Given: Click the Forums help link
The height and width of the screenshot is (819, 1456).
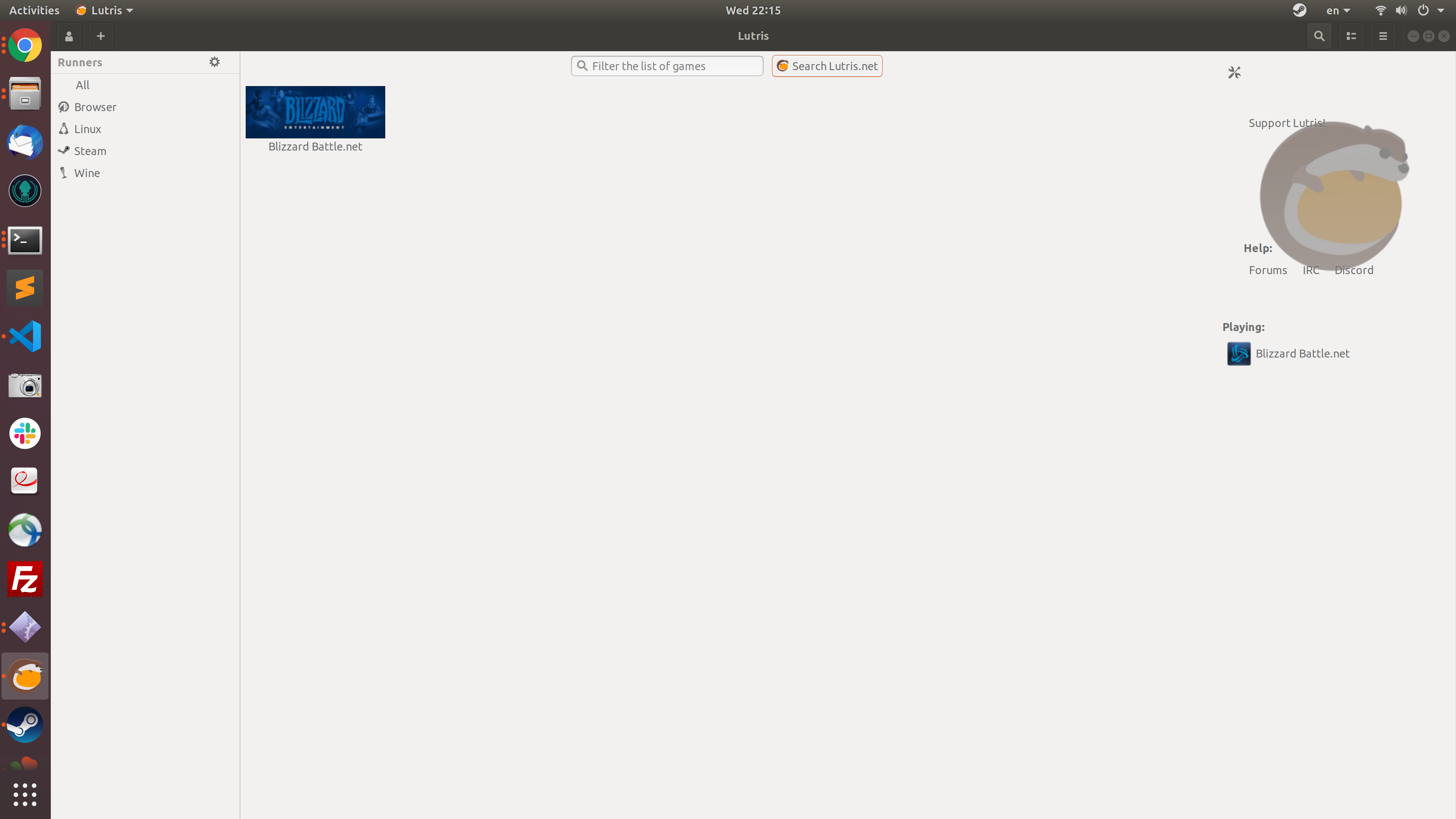Looking at the screenshot, I should click(x=1268, y=269).
